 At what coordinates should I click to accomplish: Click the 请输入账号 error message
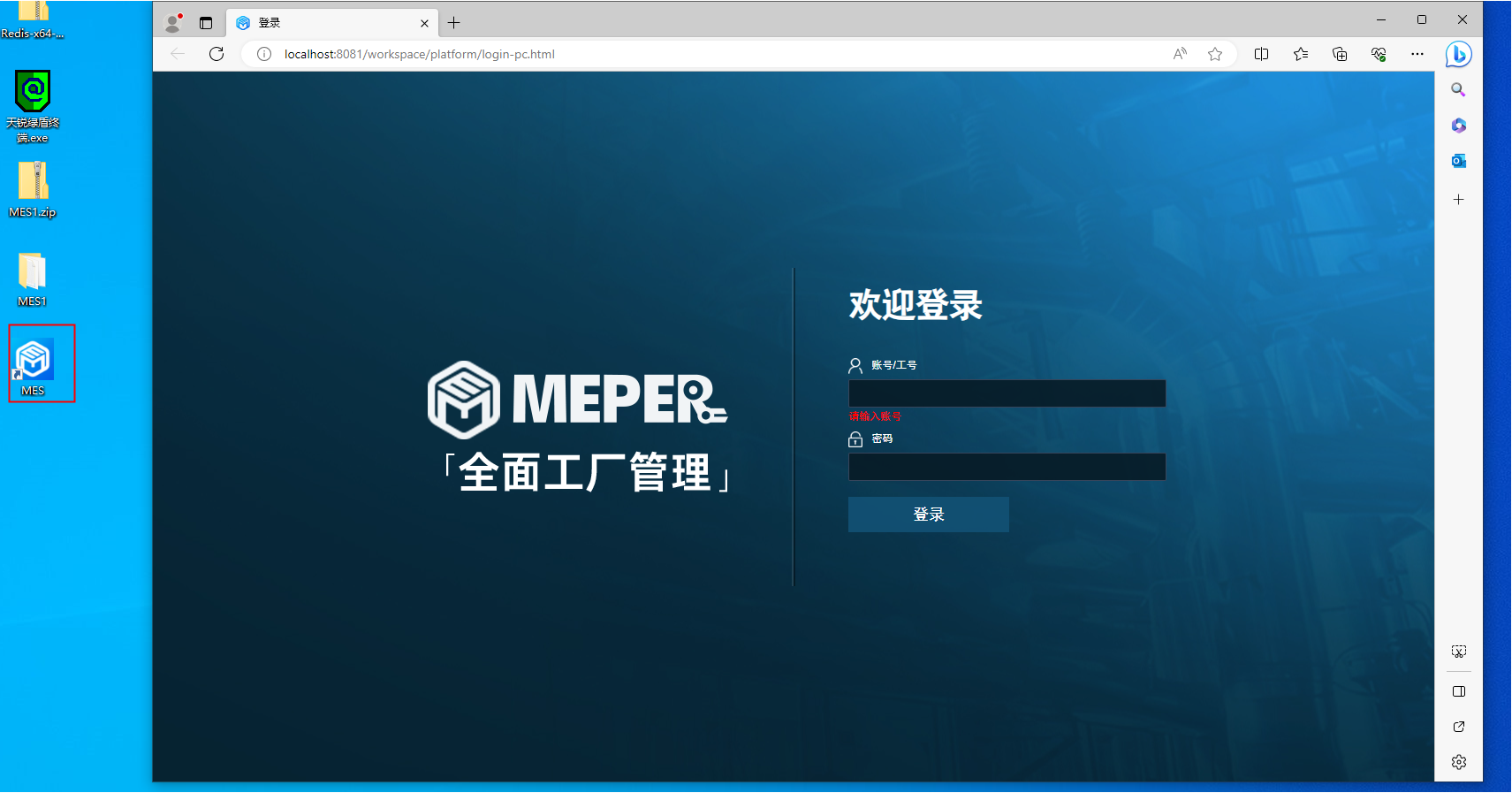pos(875,416)
